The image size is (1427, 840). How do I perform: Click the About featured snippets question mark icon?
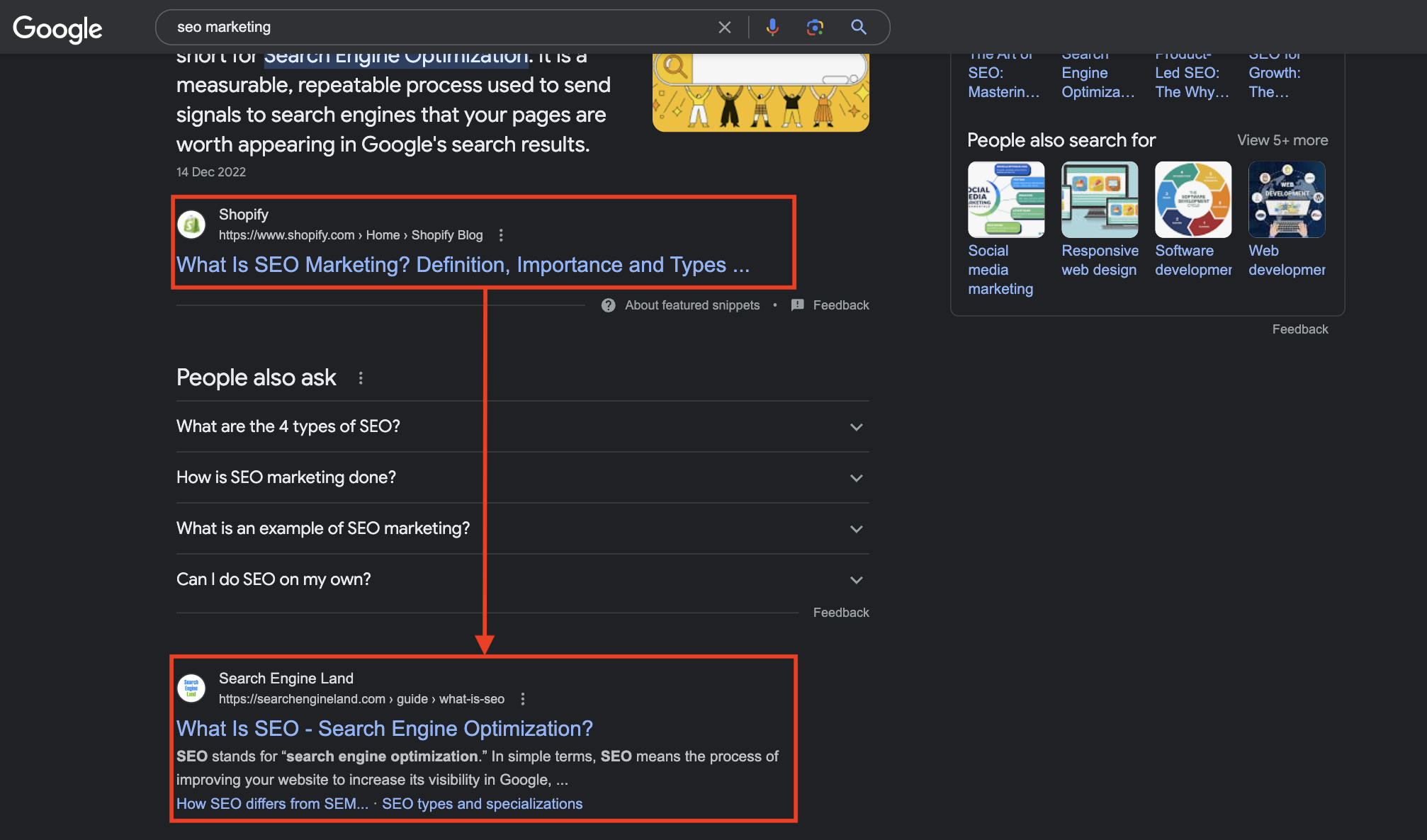coord(608,305)
